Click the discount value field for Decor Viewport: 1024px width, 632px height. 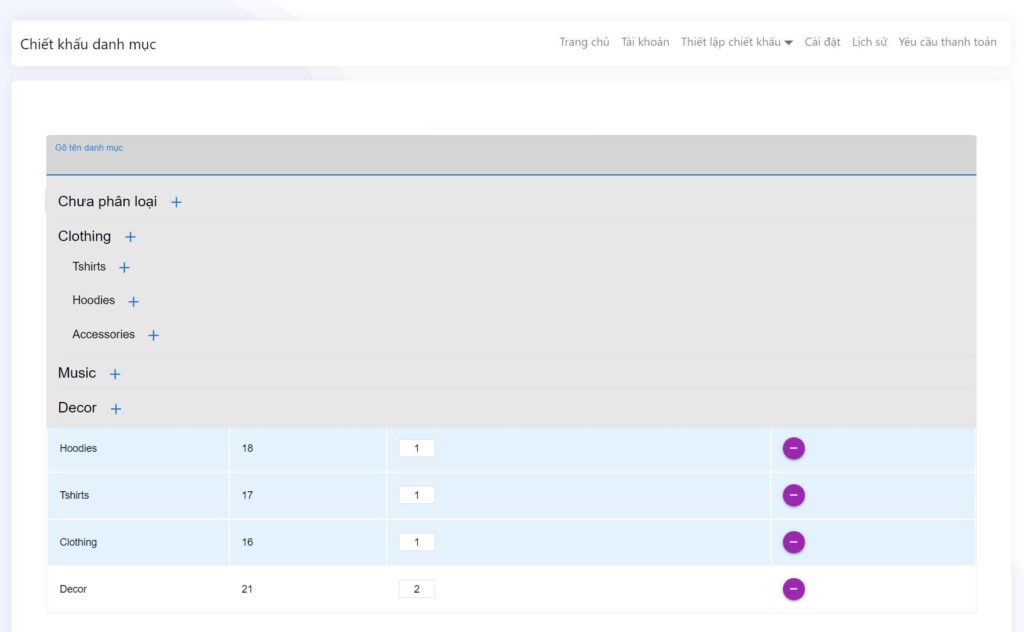tap(416, 590)
